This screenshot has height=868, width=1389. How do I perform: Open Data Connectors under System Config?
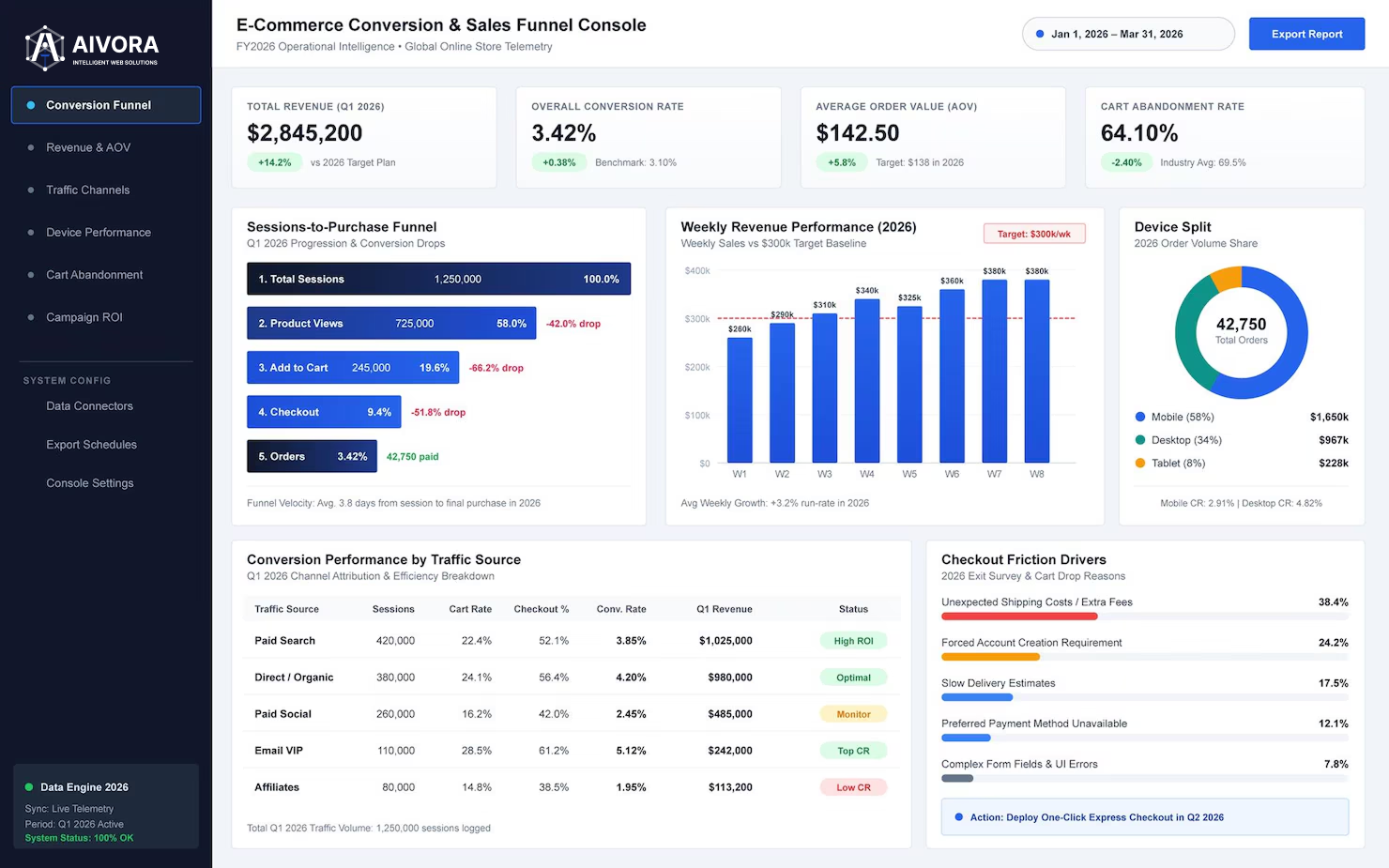click(x=90, y=406)
